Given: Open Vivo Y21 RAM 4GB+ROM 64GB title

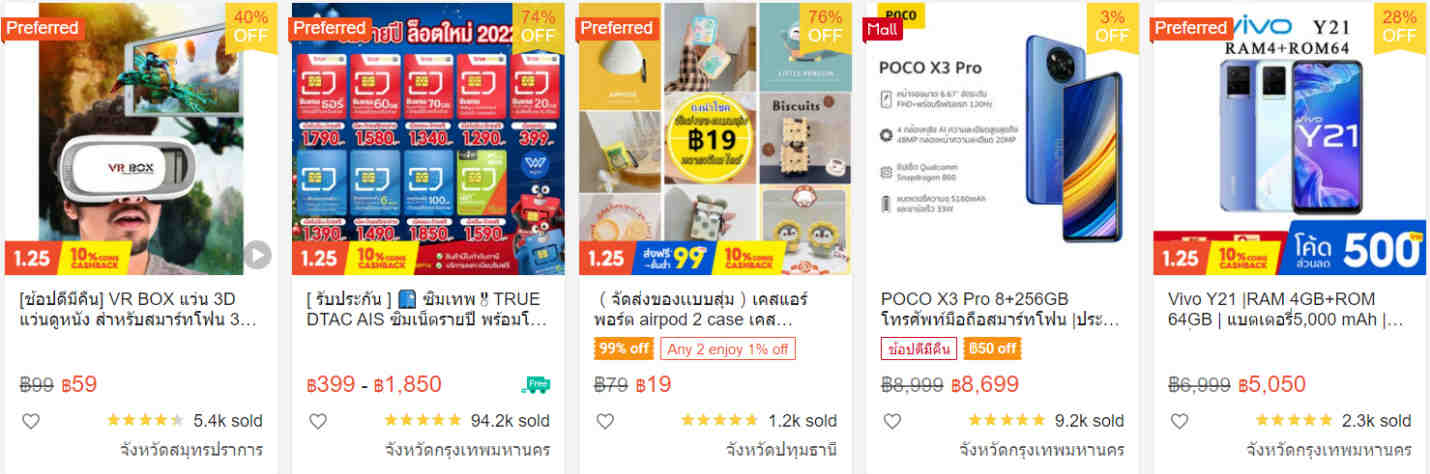Looking at the screenshot, I should click(1286, 309).
